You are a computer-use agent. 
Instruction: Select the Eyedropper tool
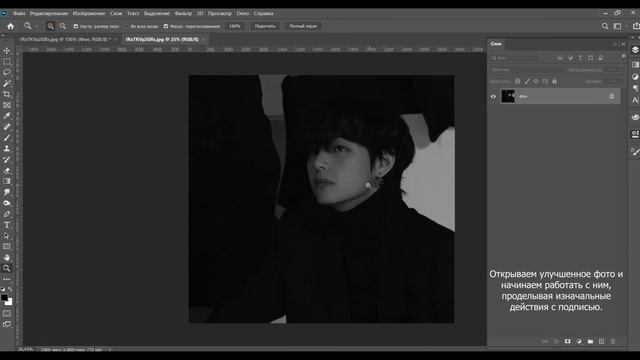7,116
